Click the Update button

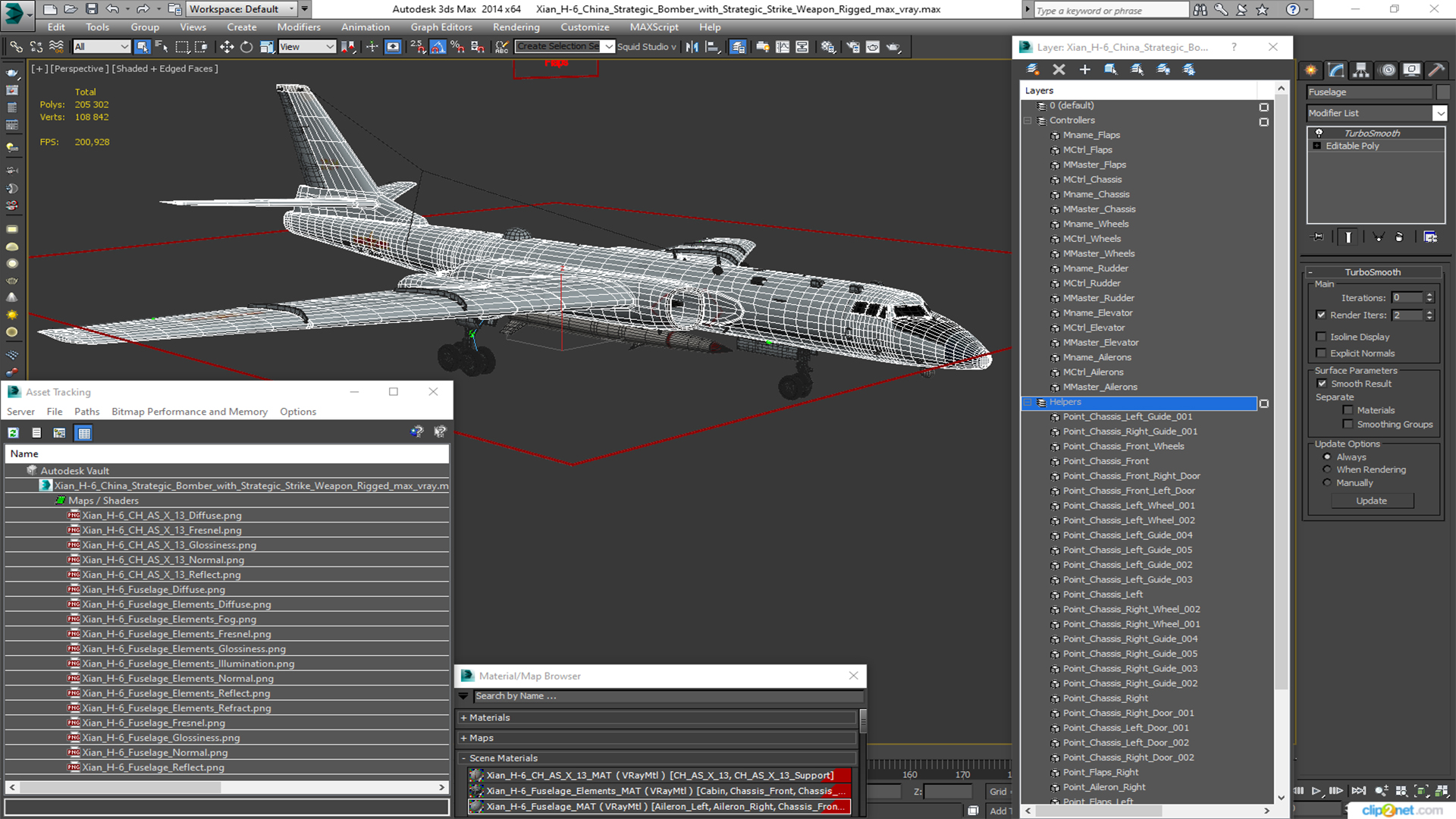(1371, 500)
